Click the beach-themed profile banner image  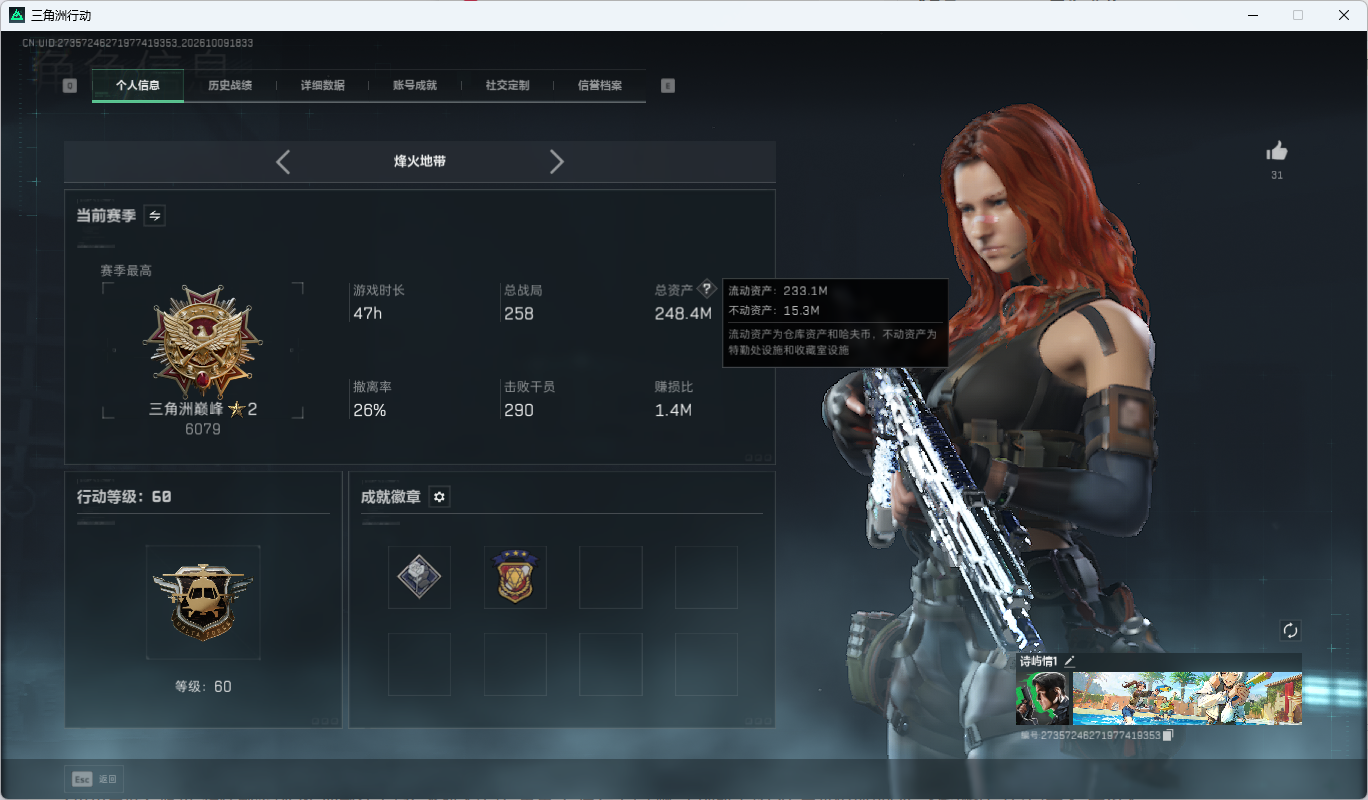pyautogui.click(x=1187, y=698)
